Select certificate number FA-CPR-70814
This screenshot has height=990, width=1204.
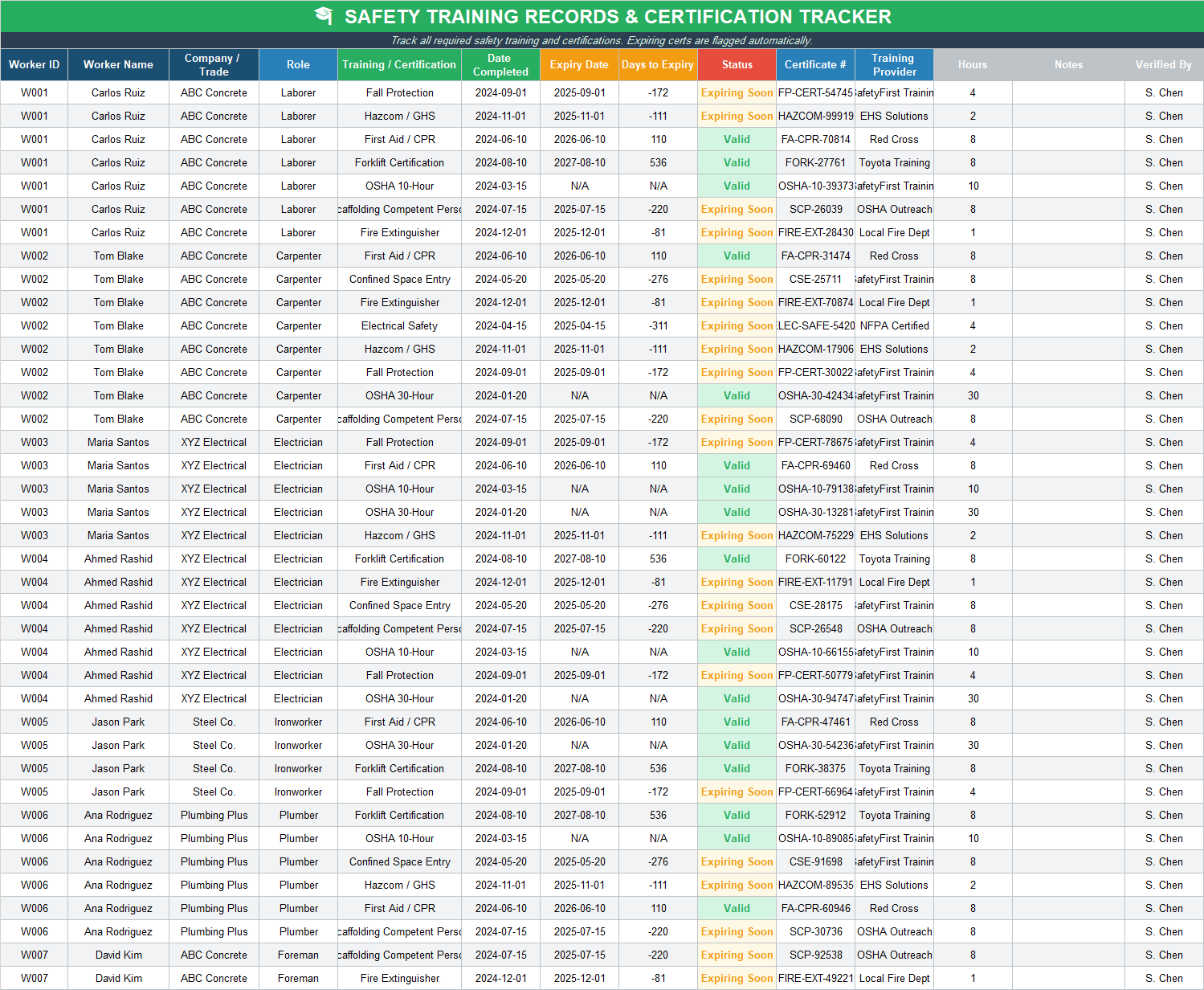814,139
